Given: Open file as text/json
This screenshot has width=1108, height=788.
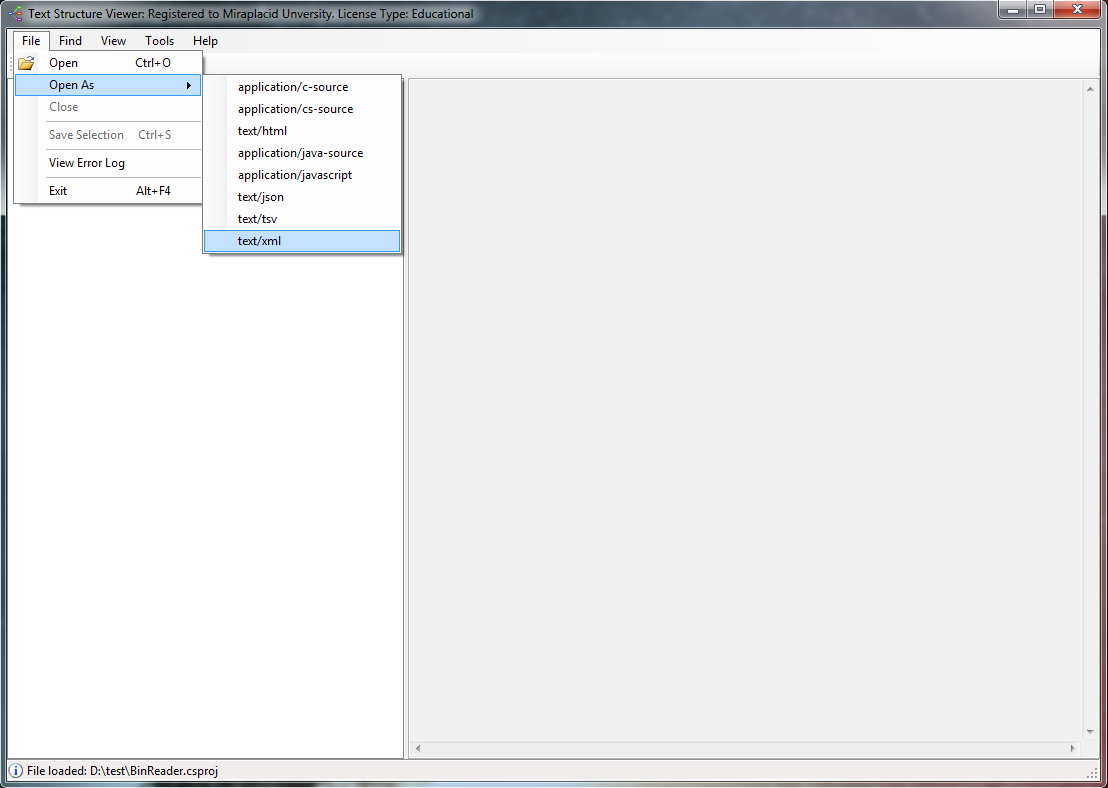Looking at the screenshot, I should pyautogui.click(x=302, y=196).
